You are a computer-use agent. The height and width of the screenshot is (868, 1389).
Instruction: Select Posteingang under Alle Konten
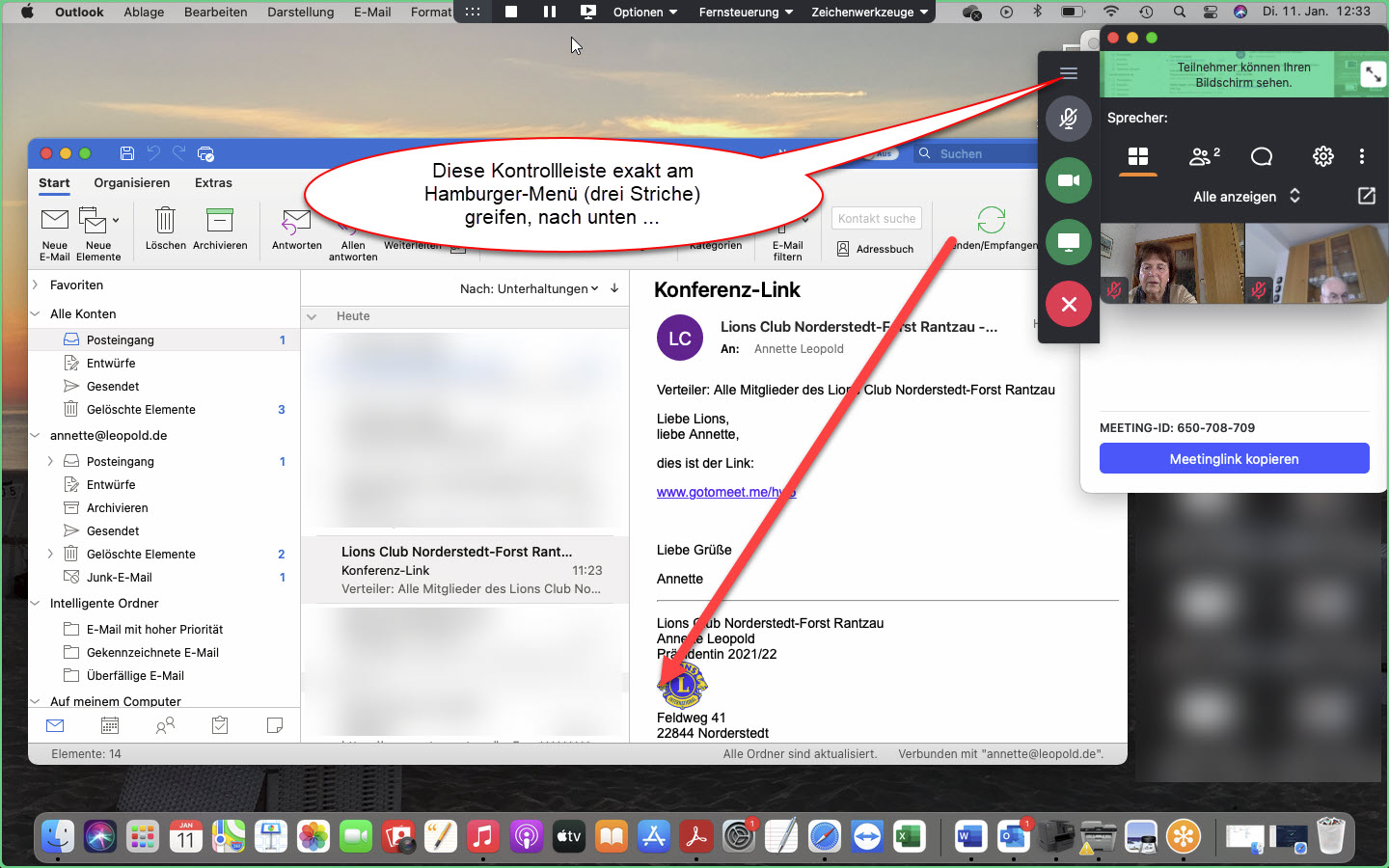(x=164, y=339)
